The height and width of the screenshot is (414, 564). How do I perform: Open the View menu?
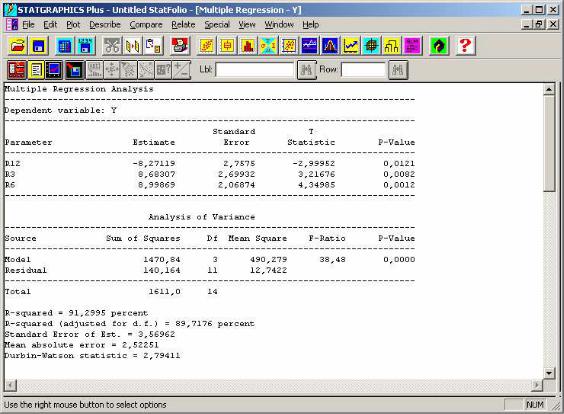(247, 25)
